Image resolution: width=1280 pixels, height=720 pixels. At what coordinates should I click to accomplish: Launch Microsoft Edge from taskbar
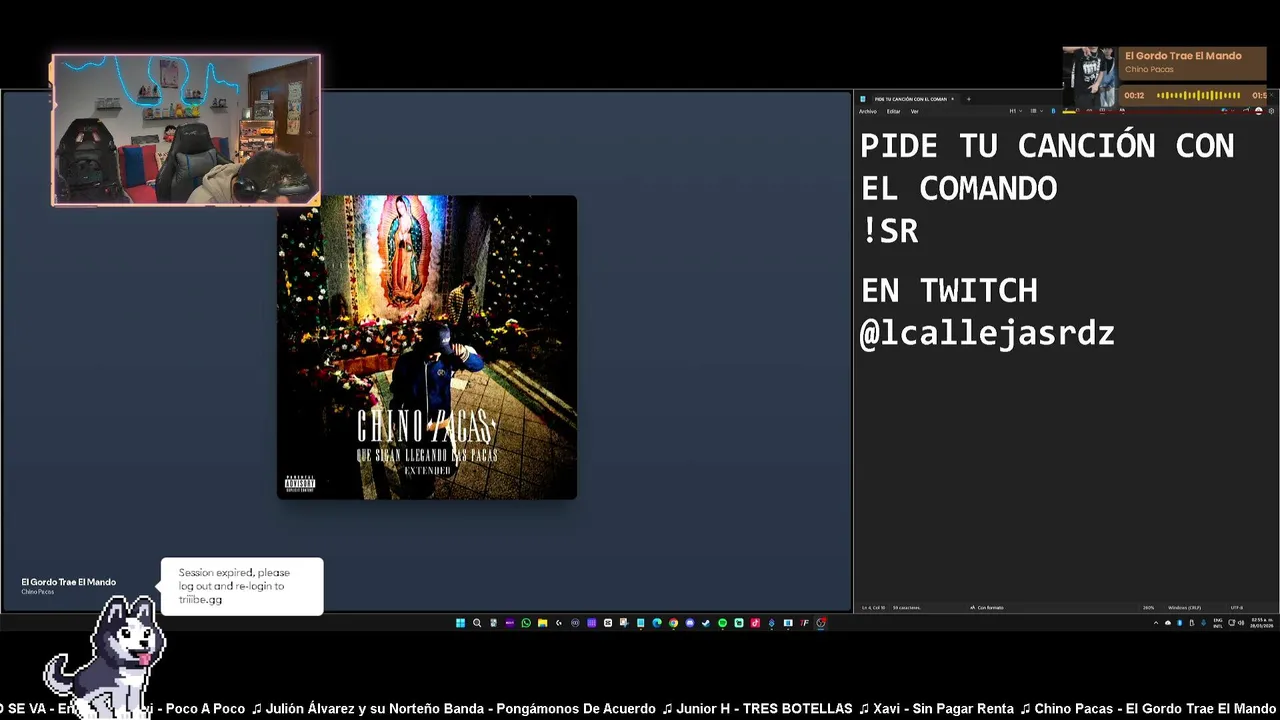click(x=656, y=623)
